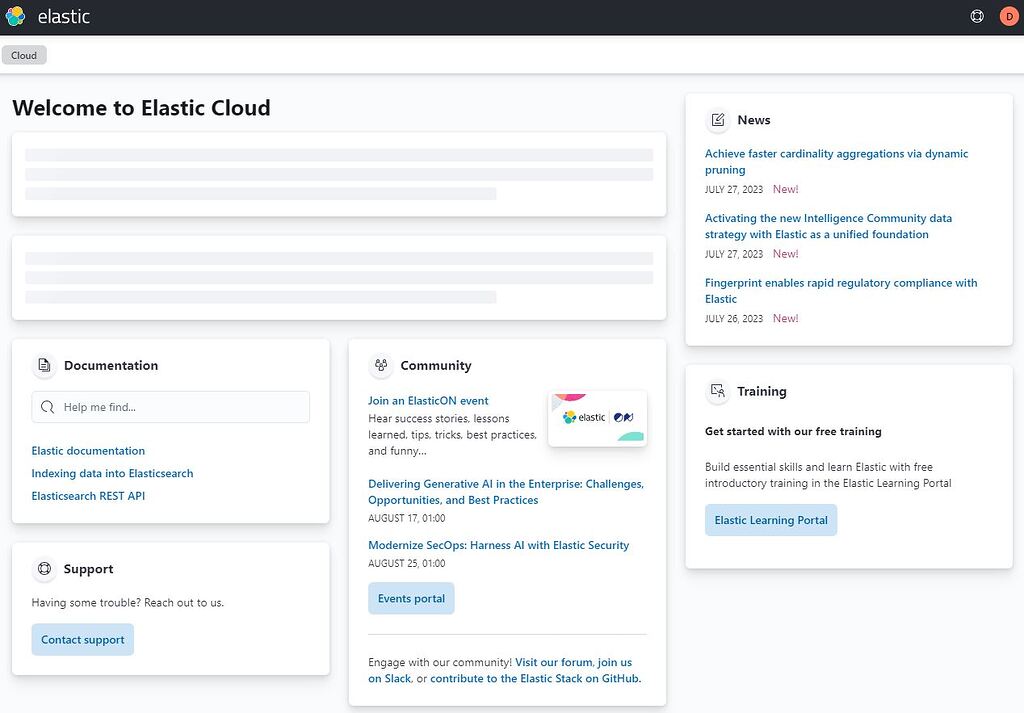Screen dimensions: 1024x713
Task: Click the Help me find search field
Action: tap(170, 407)
